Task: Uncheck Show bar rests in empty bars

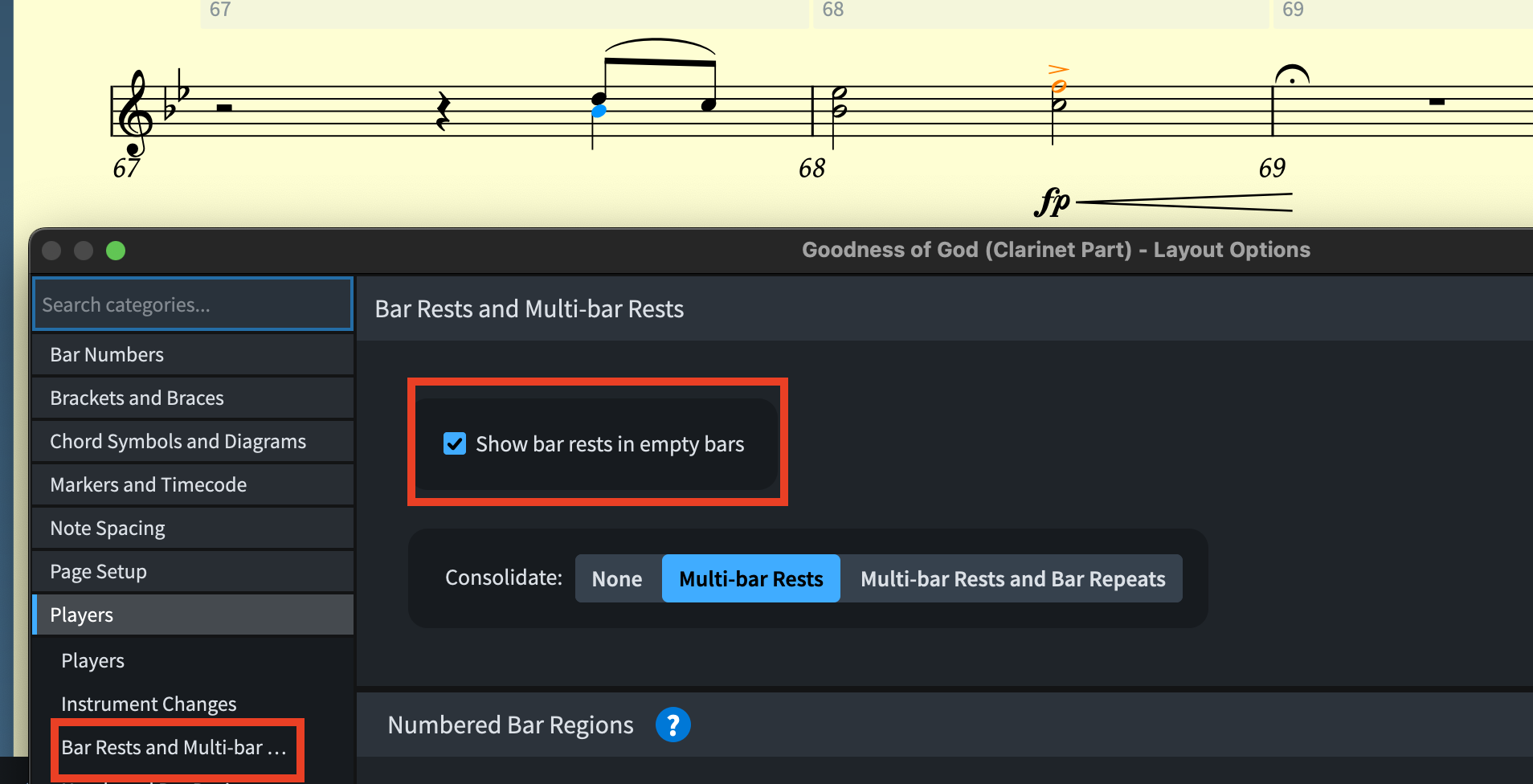Action: tap(455, 443)
